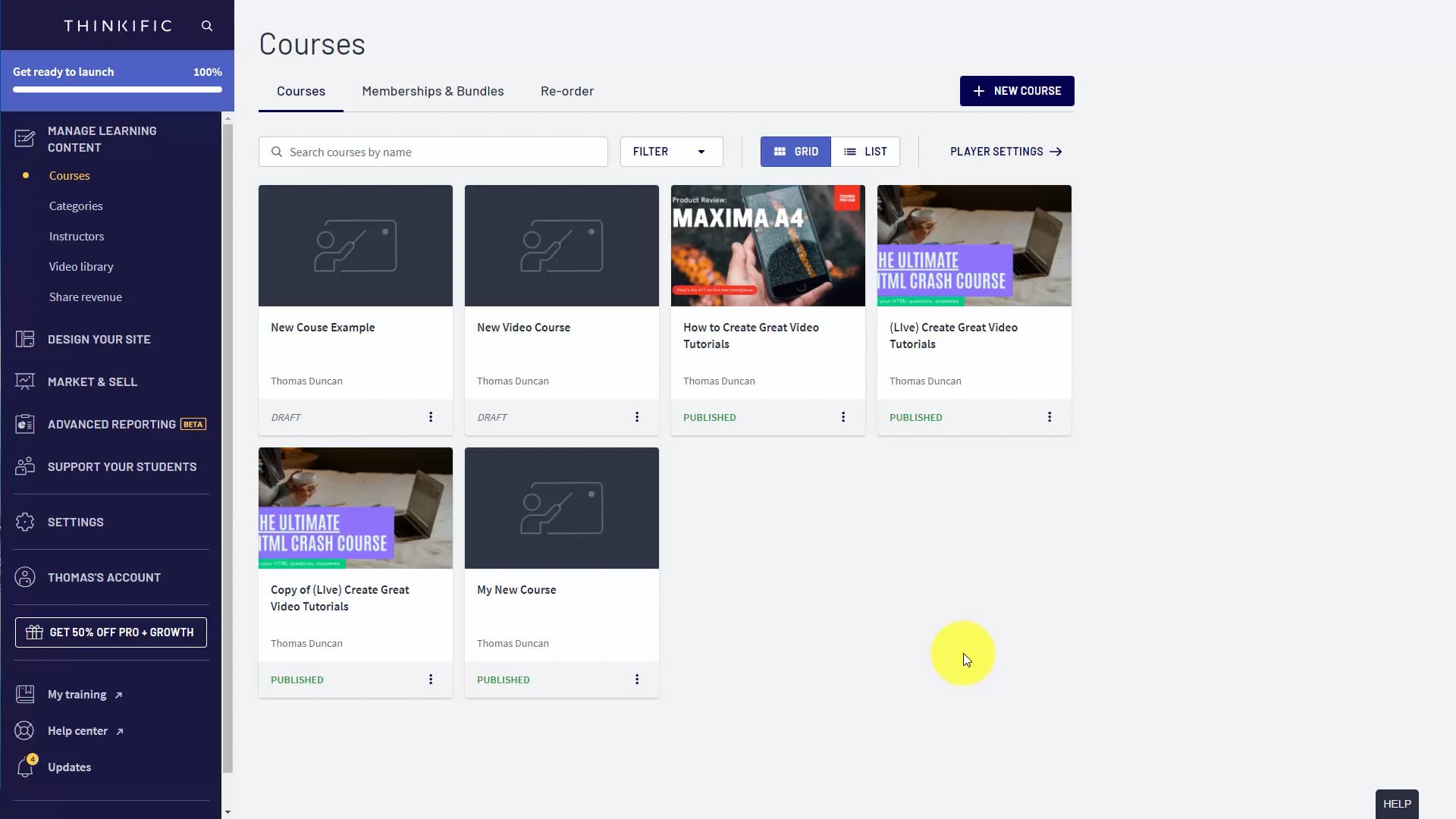Switch to List view
This screenshot has width=1456, height=819.
coord(865,152)
